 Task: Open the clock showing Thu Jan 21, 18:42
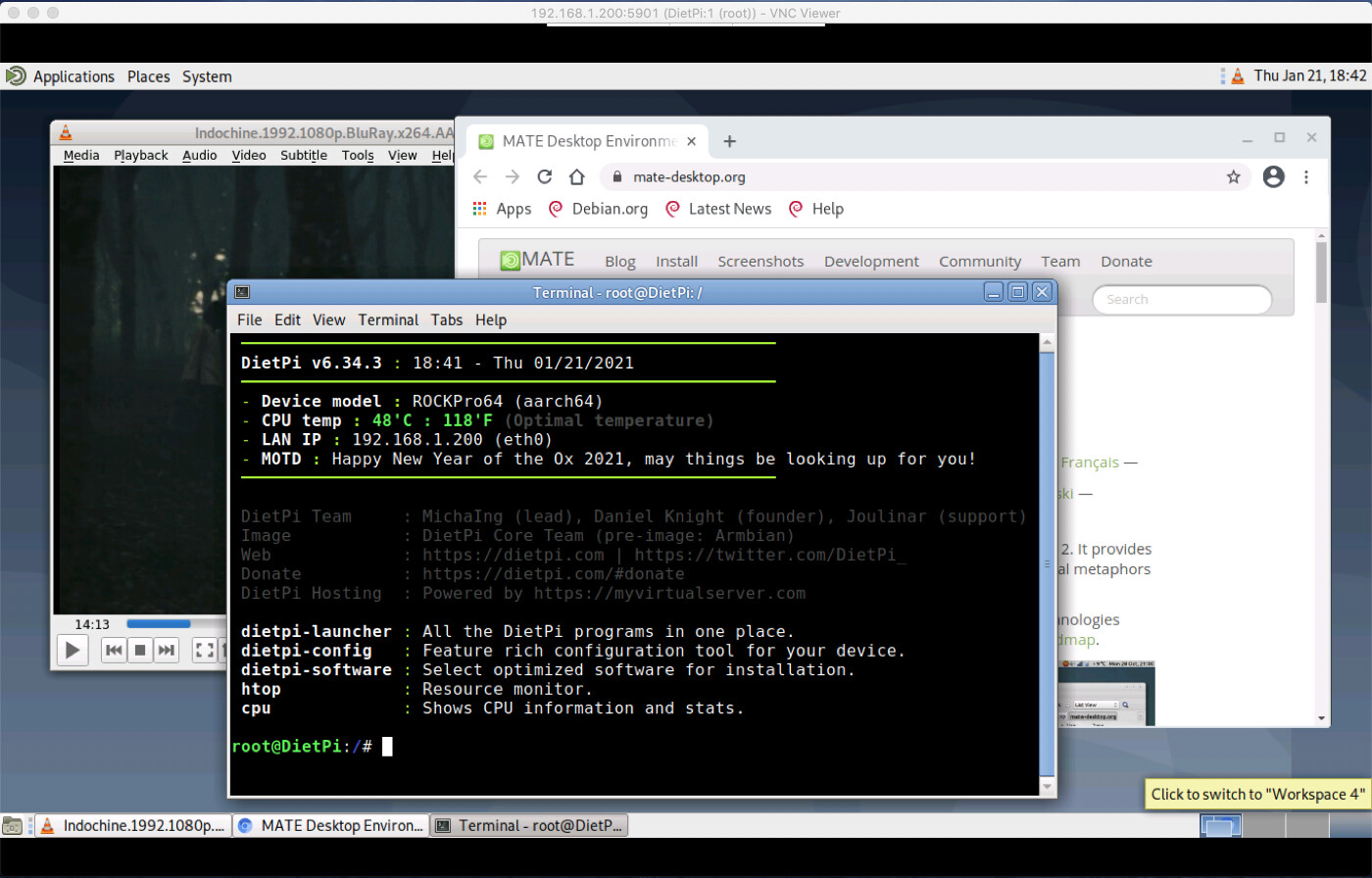[x=1310, y=75]
